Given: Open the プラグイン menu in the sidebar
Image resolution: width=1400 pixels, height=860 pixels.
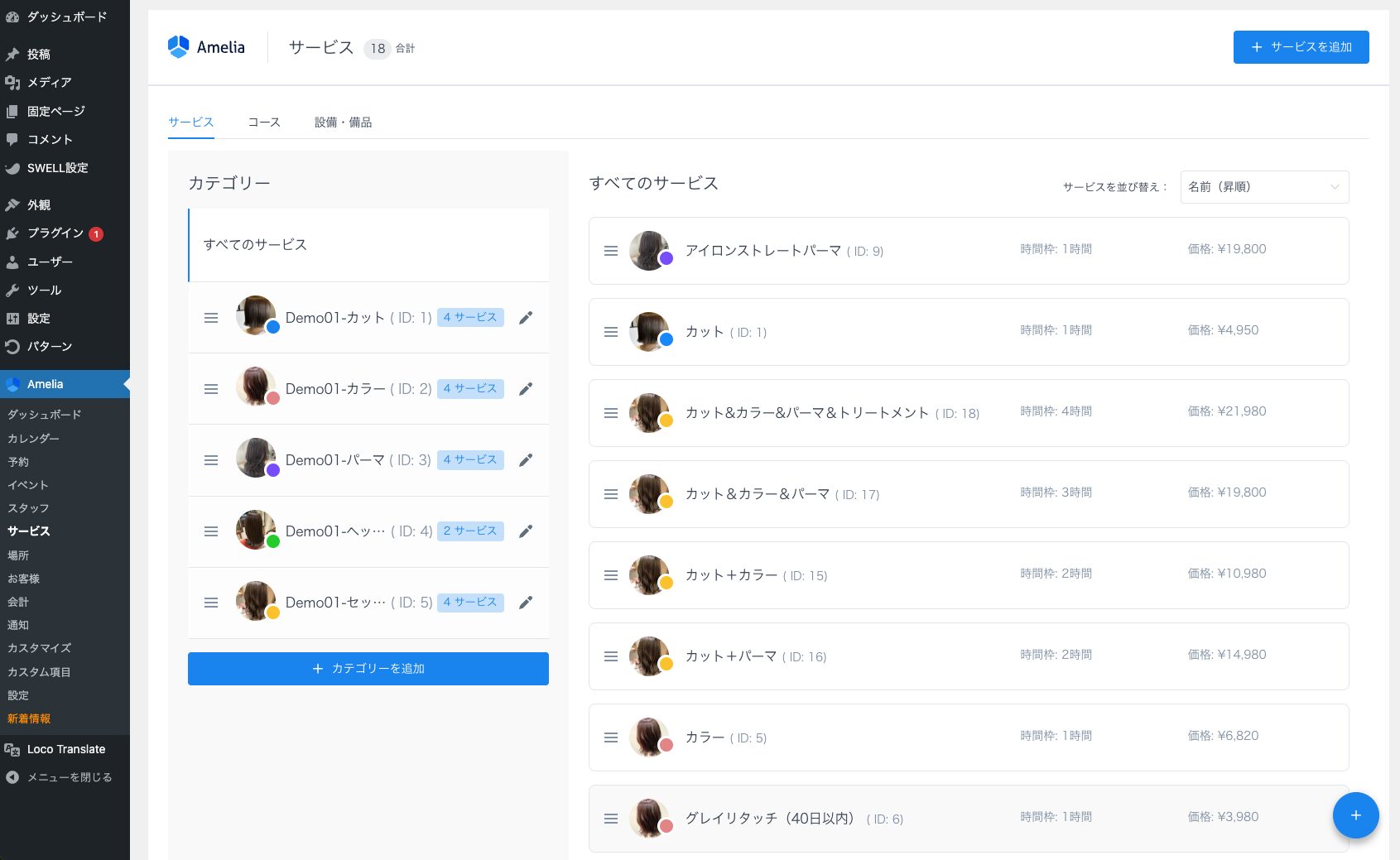Looking at the screenshot, I should coord(55,233).
